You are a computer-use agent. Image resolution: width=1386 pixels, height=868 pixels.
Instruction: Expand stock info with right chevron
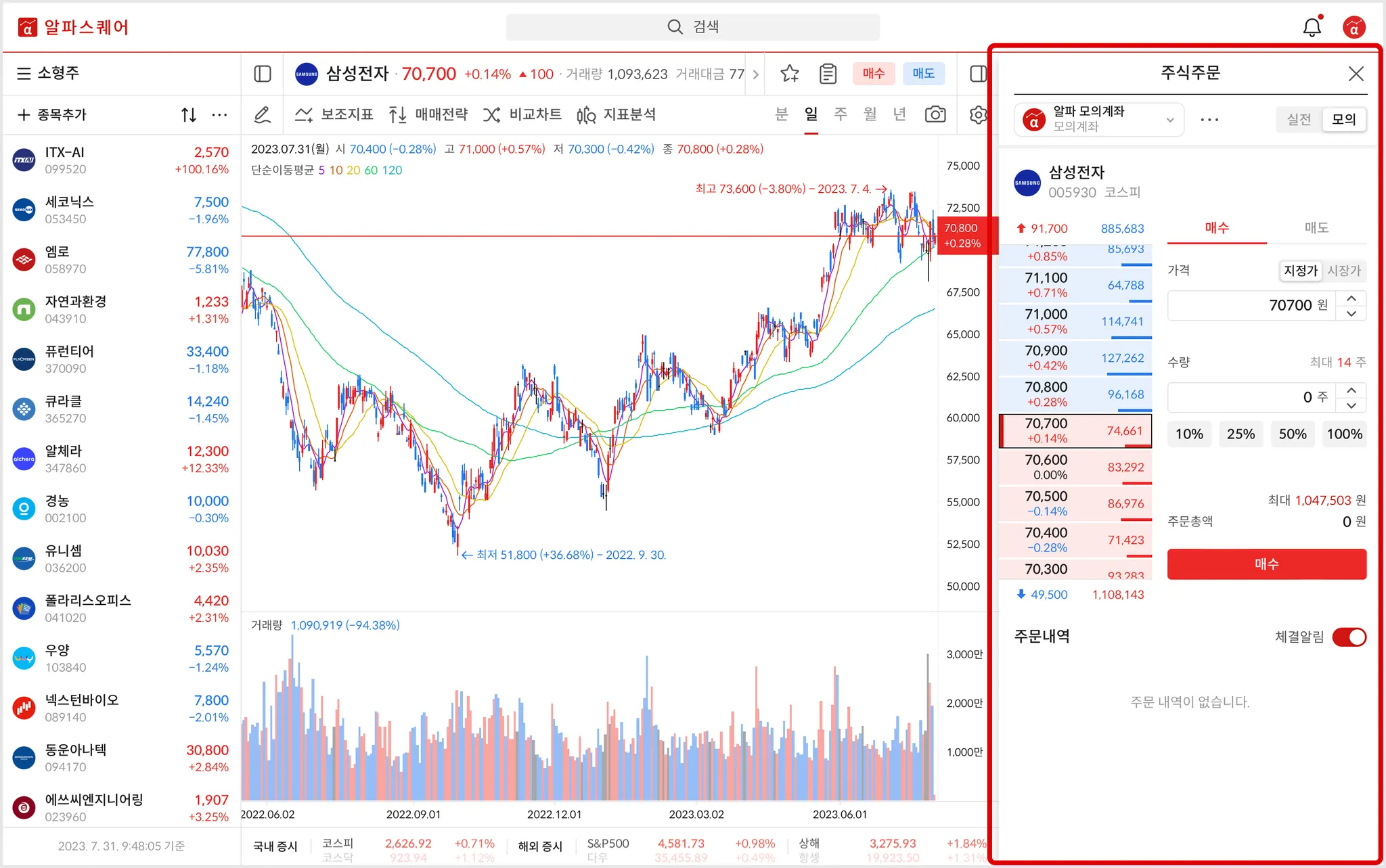point(756,74)
